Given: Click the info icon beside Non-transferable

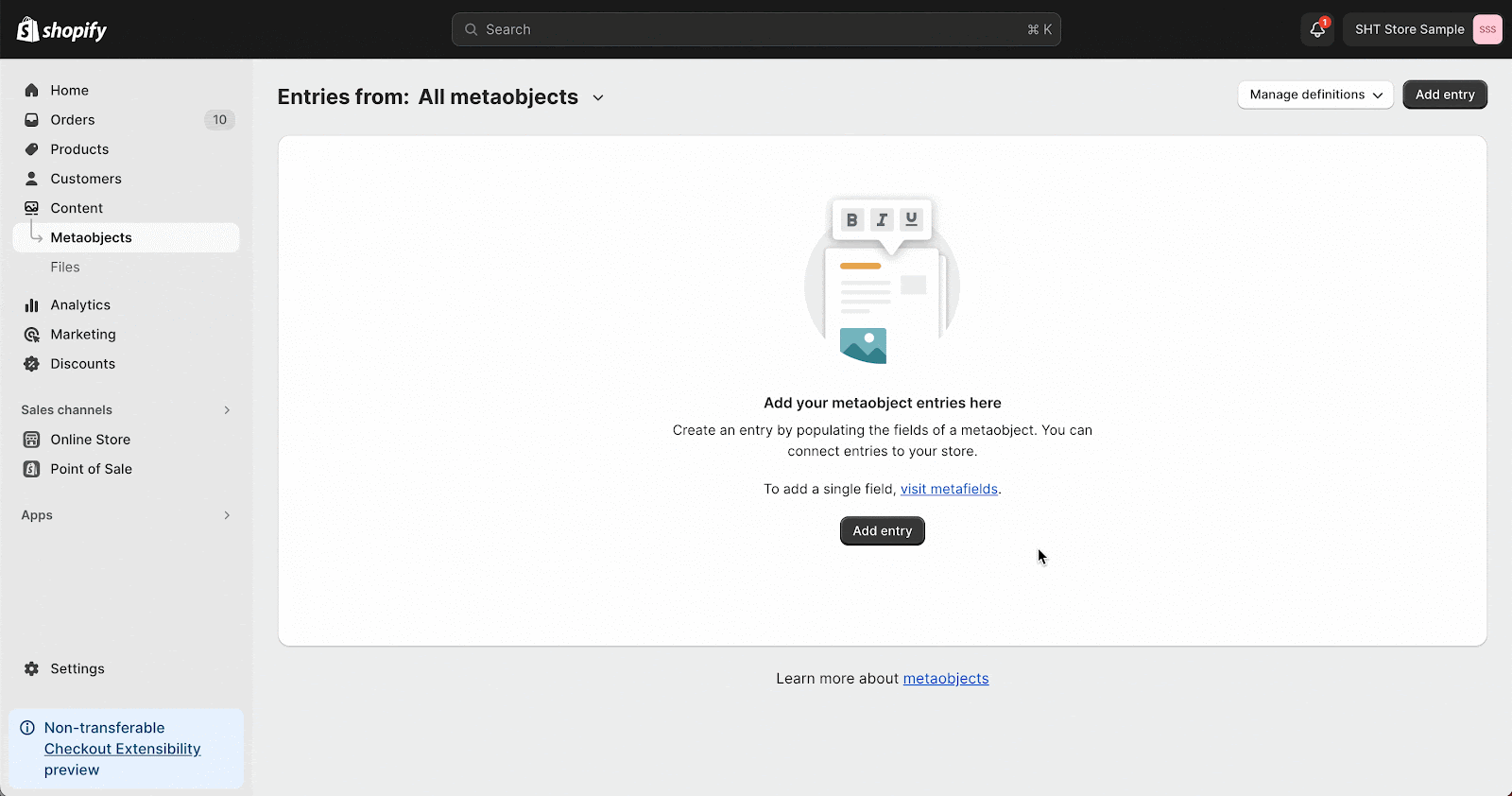Looking at the screenshot, I should coord(27,728).
